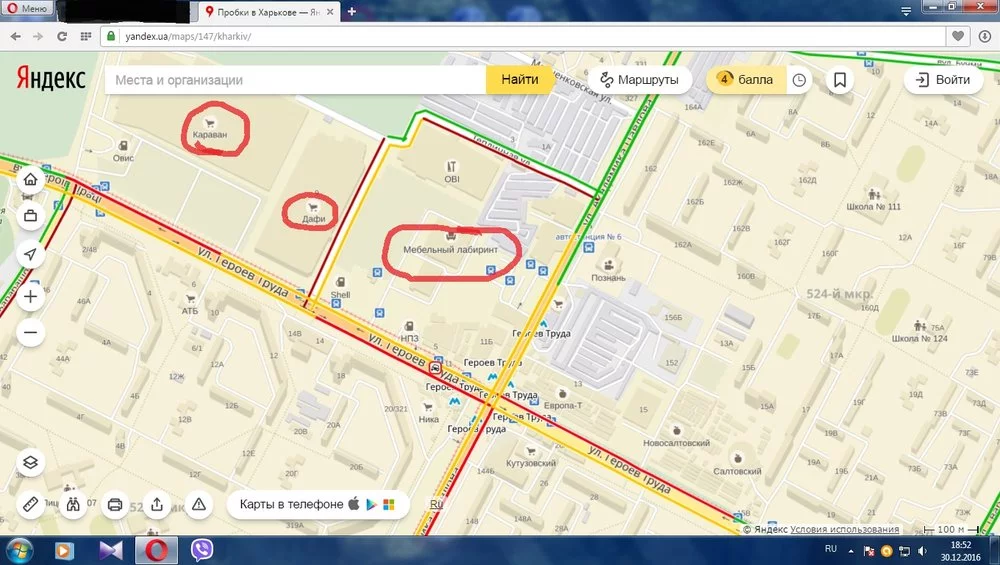Select the Home place icon
This screenshot has height=565, width=1000.
point(30,179)
